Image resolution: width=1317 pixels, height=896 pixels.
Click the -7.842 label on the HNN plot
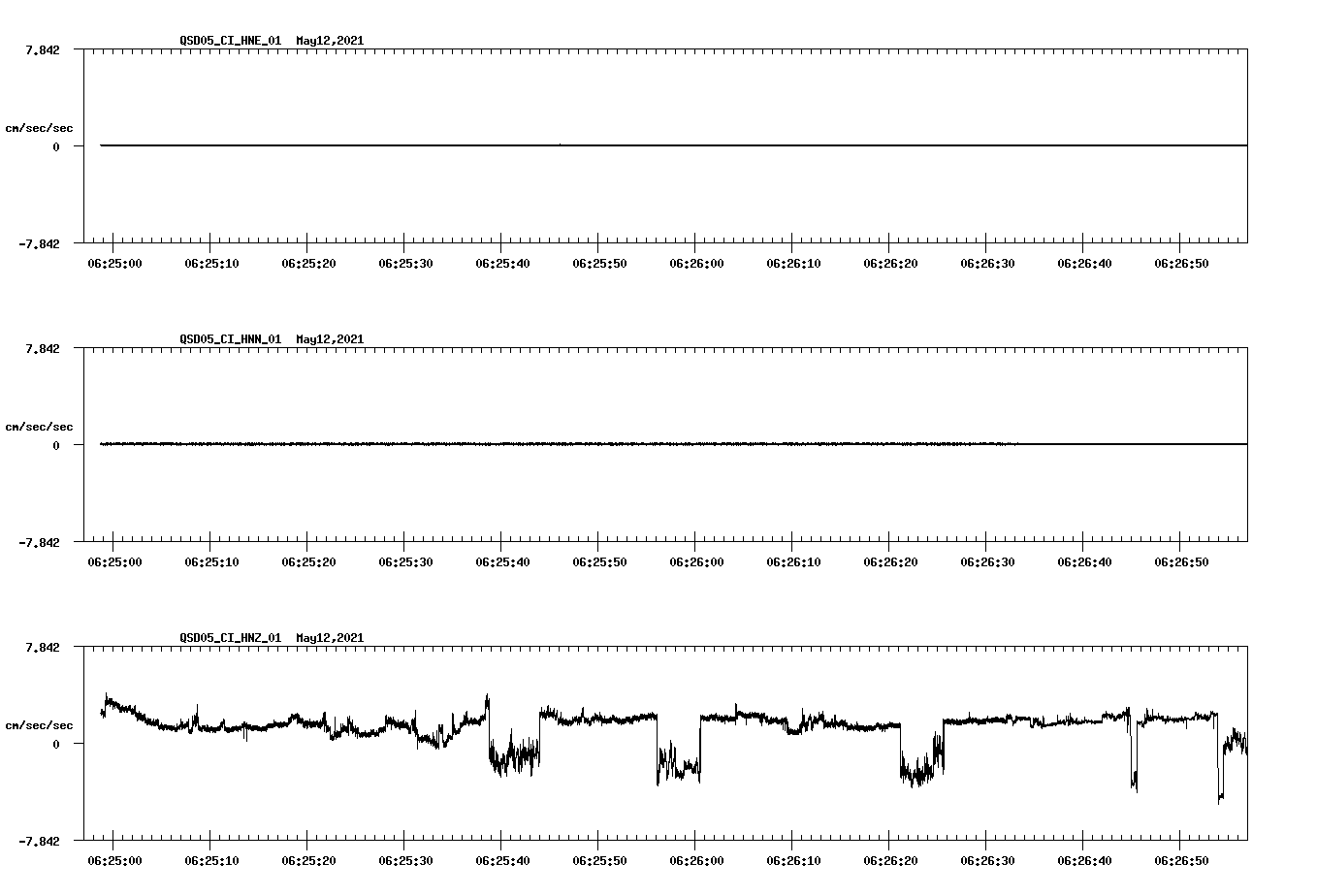[x=40, y=540]
